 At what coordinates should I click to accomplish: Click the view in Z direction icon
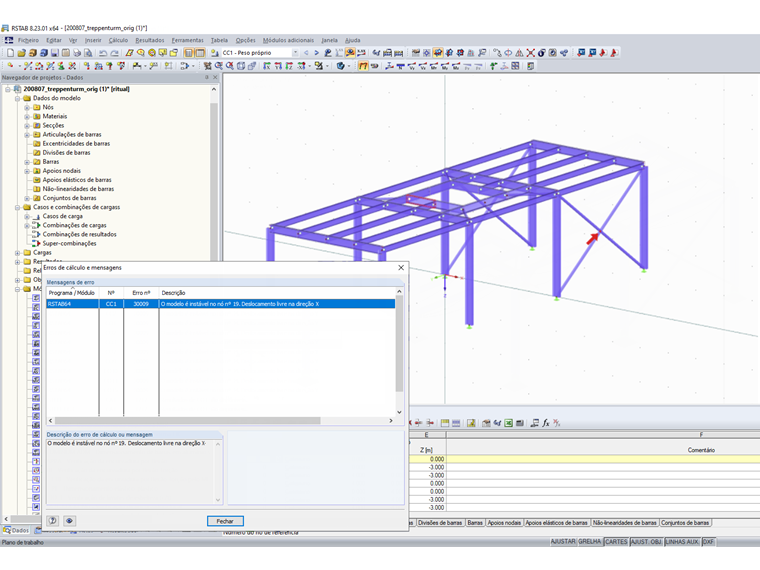289,66
